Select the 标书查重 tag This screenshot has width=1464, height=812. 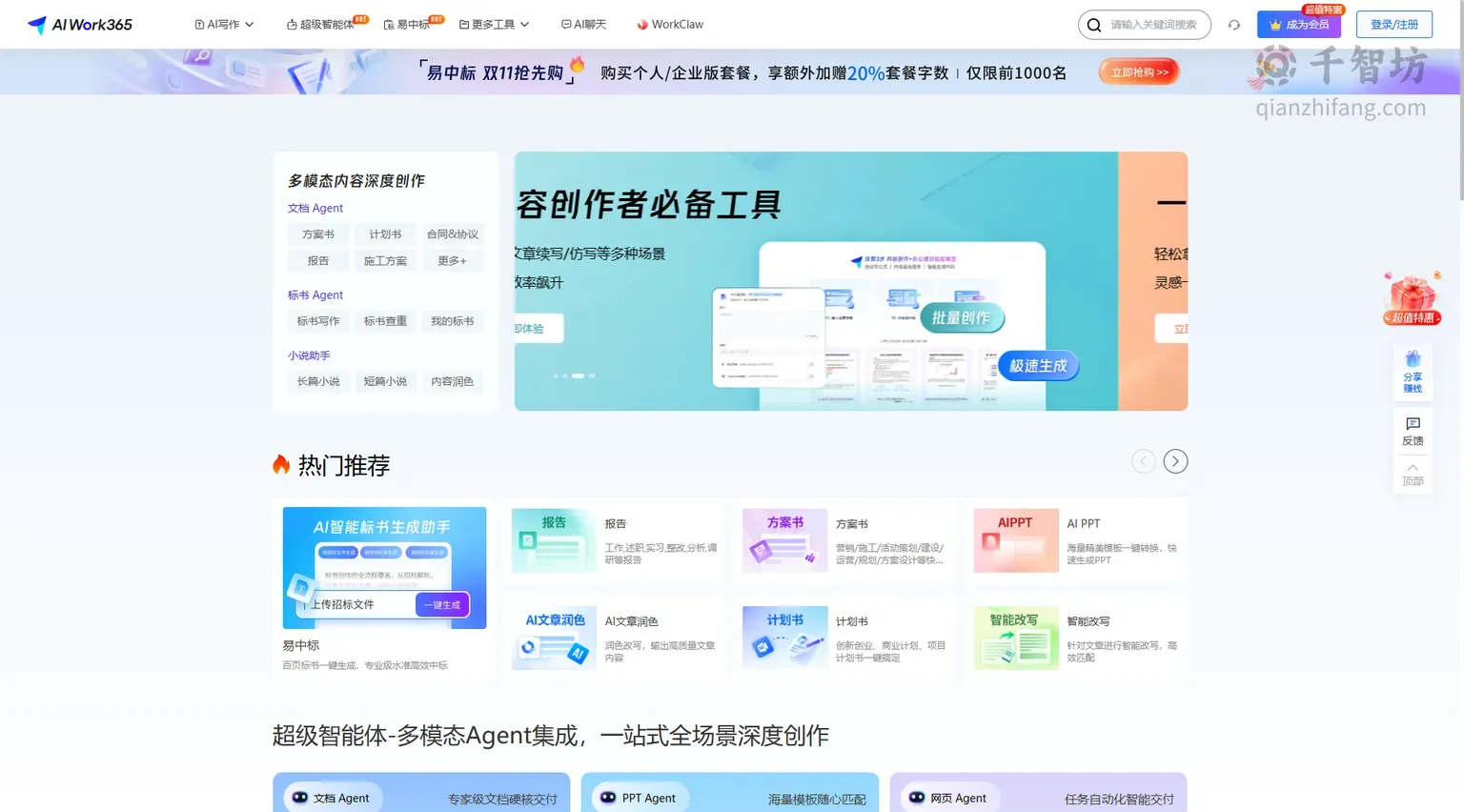tap(385, 321)
